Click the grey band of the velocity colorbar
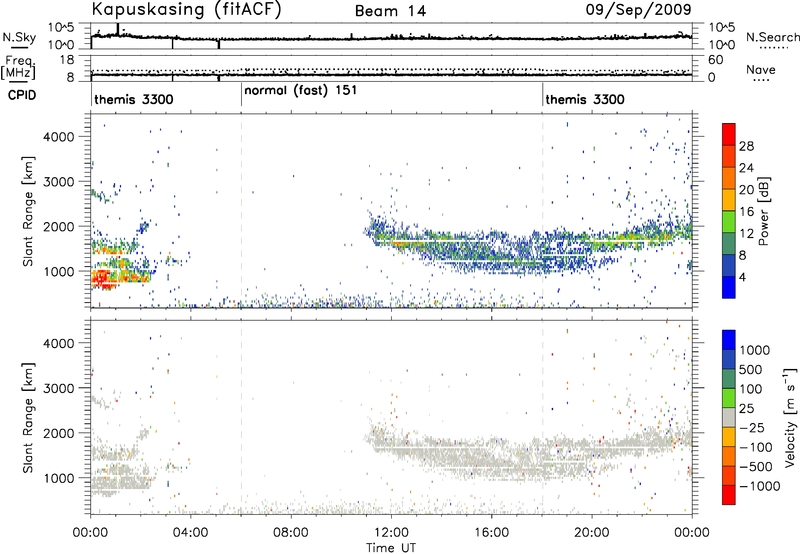The height and width of the screenshot is (554, 800). 729,417
